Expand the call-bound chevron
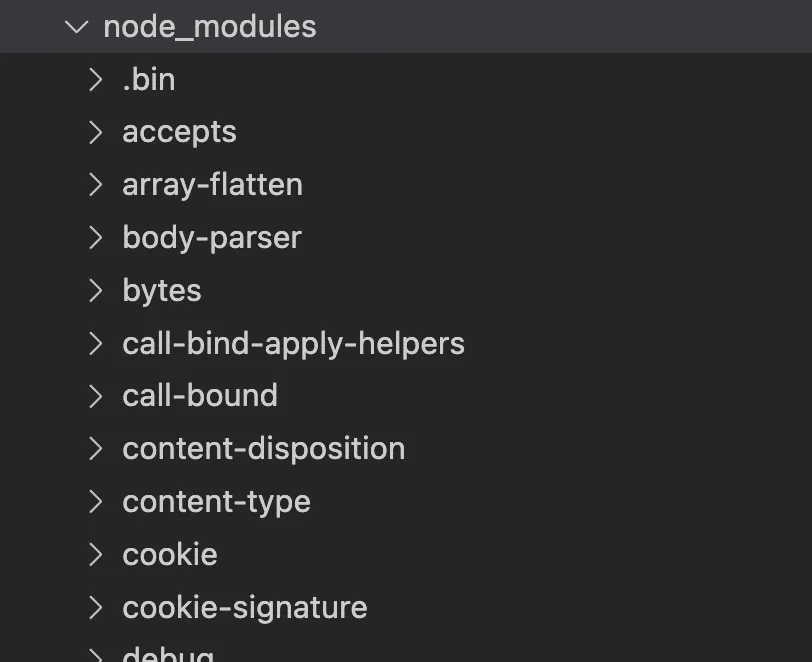Image resolution: width=812 pixels, height=662 pixels. (x=95, y=396)
